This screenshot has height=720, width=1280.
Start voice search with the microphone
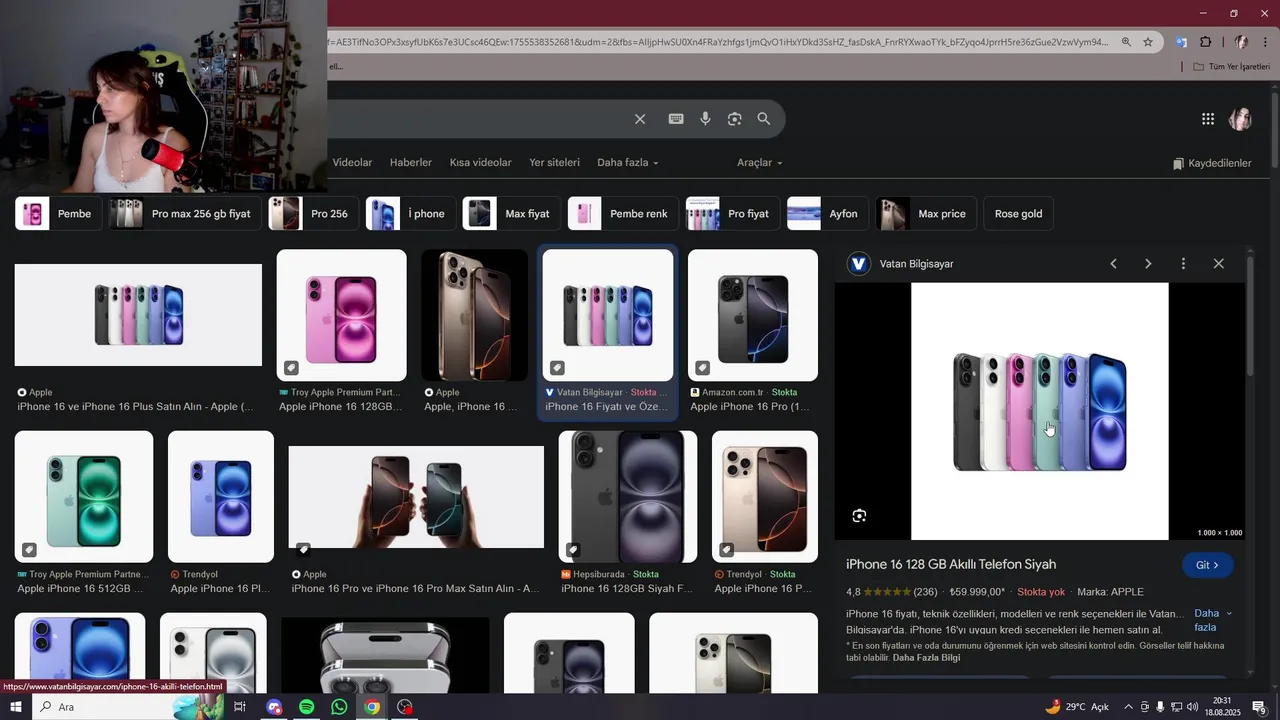705,119
